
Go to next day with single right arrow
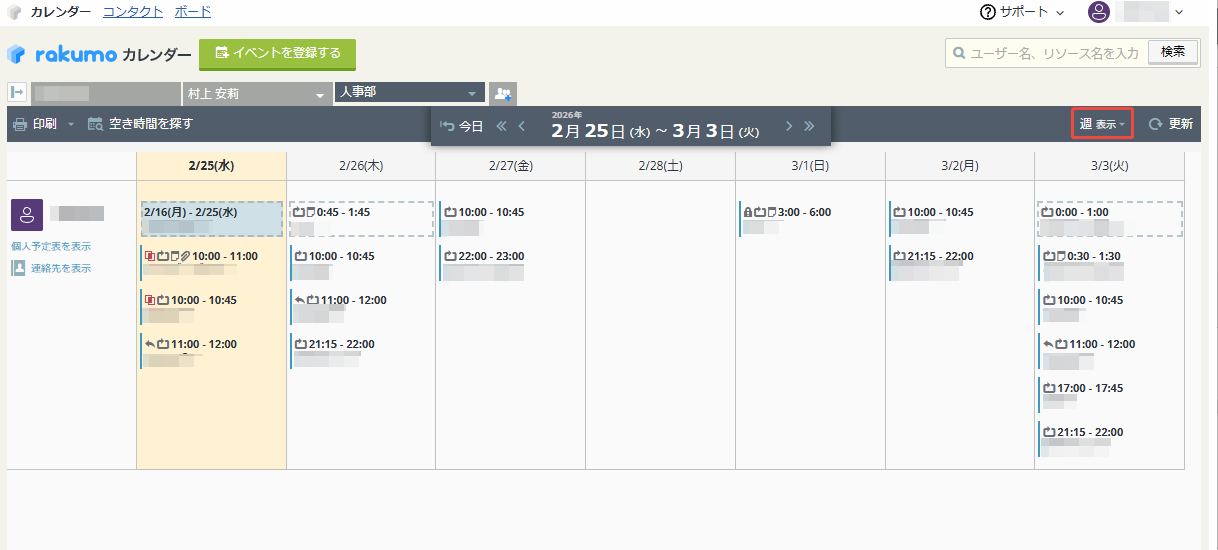[x=789, y=126]
